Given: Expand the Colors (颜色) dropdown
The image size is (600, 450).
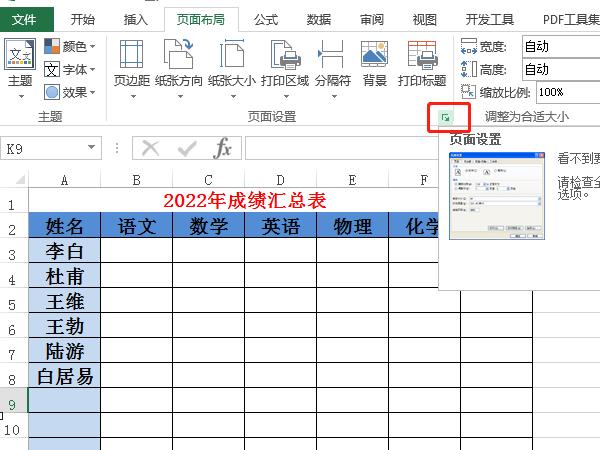Looking at the screenshot, I should click(x=72, y=47).
